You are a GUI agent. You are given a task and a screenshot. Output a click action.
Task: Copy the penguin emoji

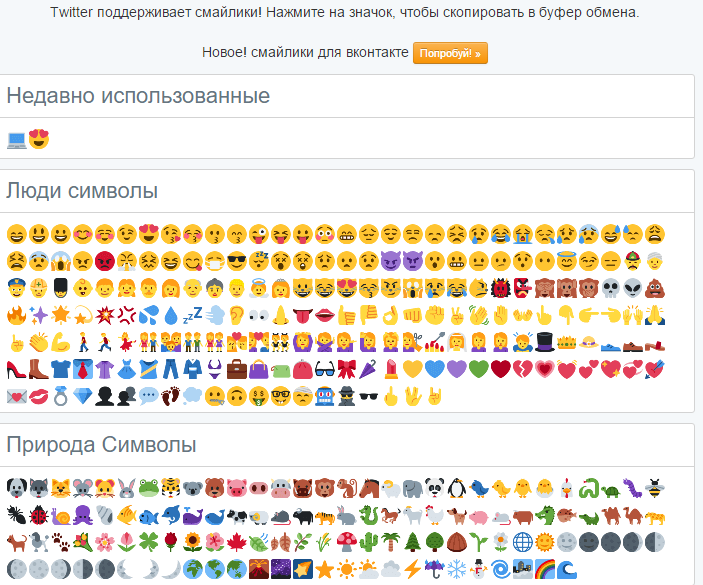456,488
